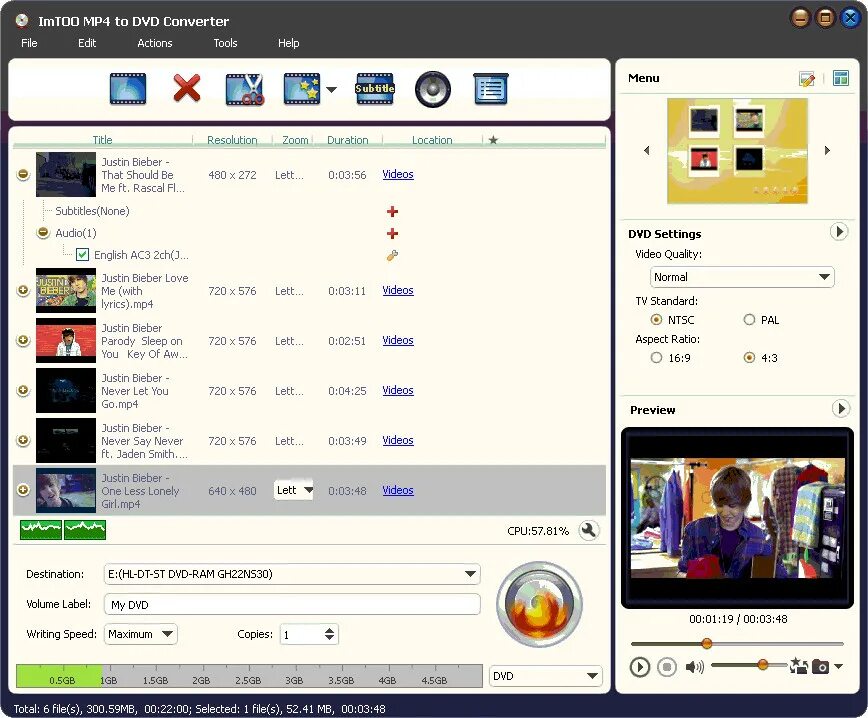868x718 pixels.
Task: Show the previous menu template with left arrow
Action: [x=647, y=150]
